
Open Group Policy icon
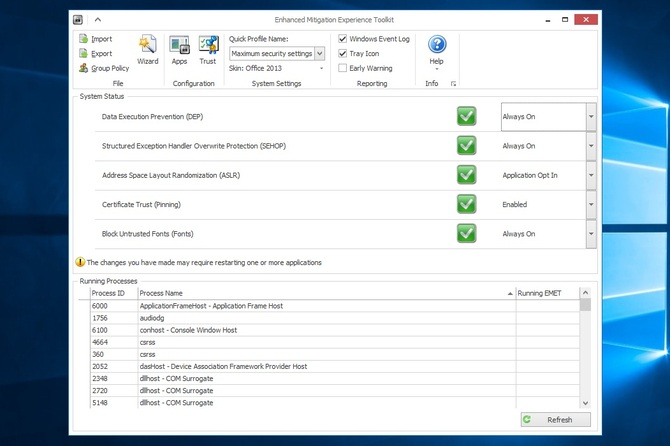tap(83, 68)
